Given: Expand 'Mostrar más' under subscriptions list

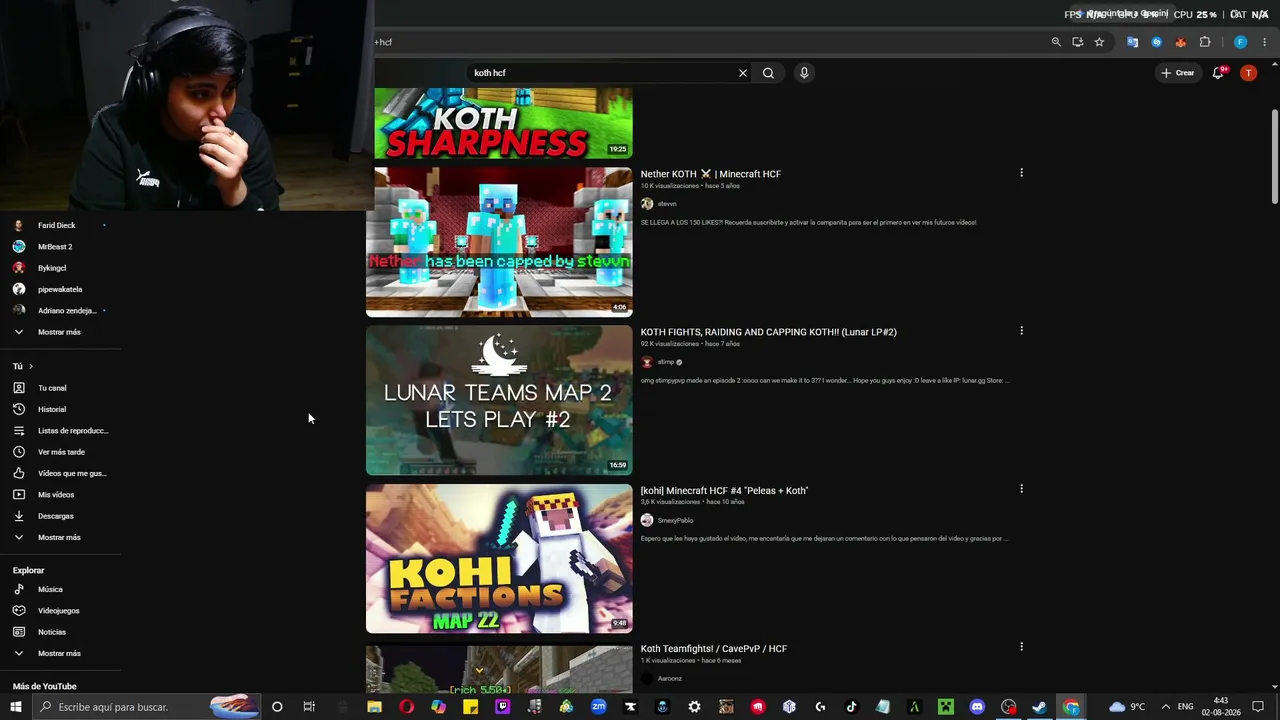Looking at the screenshot, I should coord(60,332).
